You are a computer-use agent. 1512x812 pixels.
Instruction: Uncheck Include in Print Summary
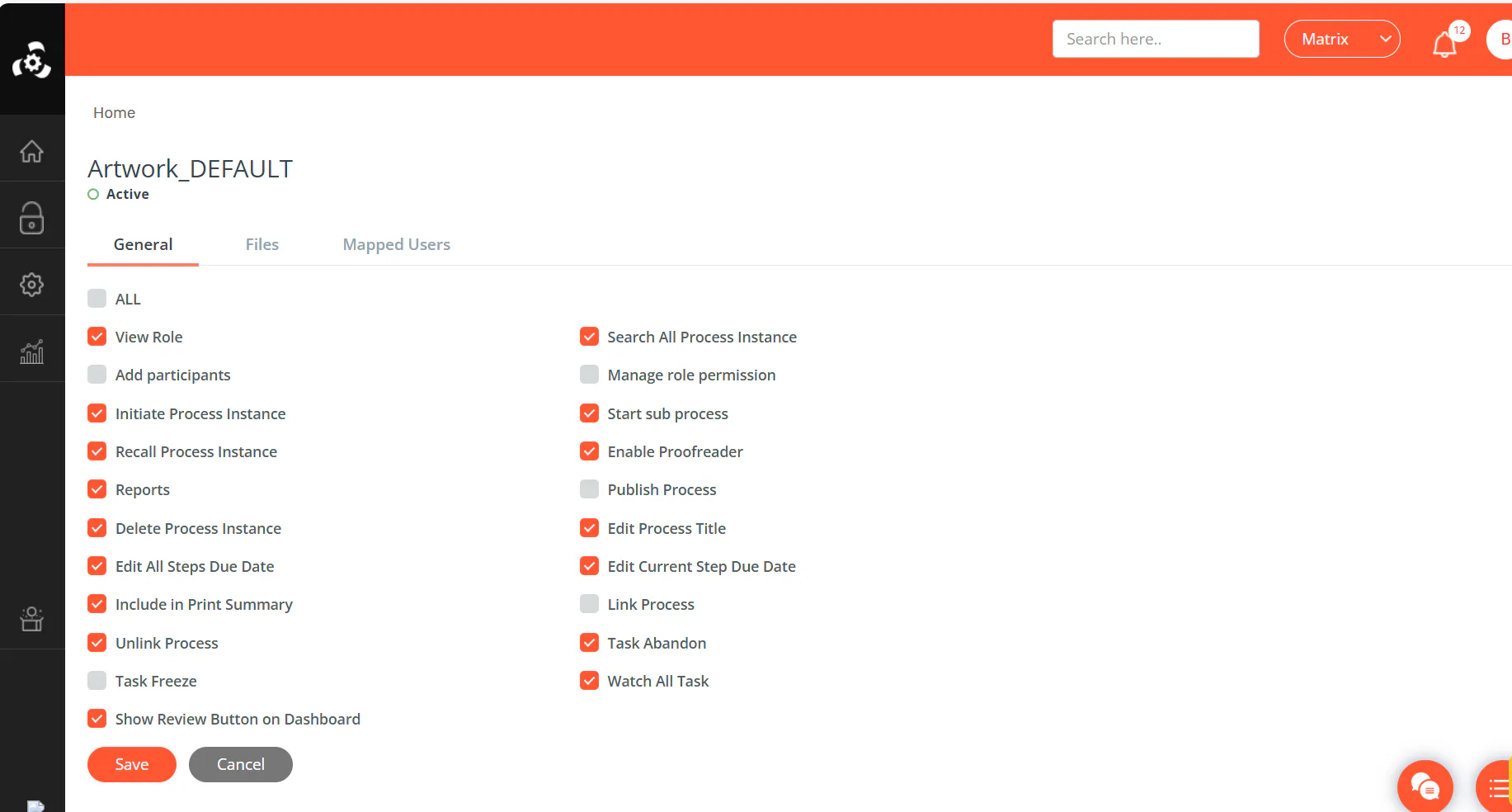coord(97,604)
